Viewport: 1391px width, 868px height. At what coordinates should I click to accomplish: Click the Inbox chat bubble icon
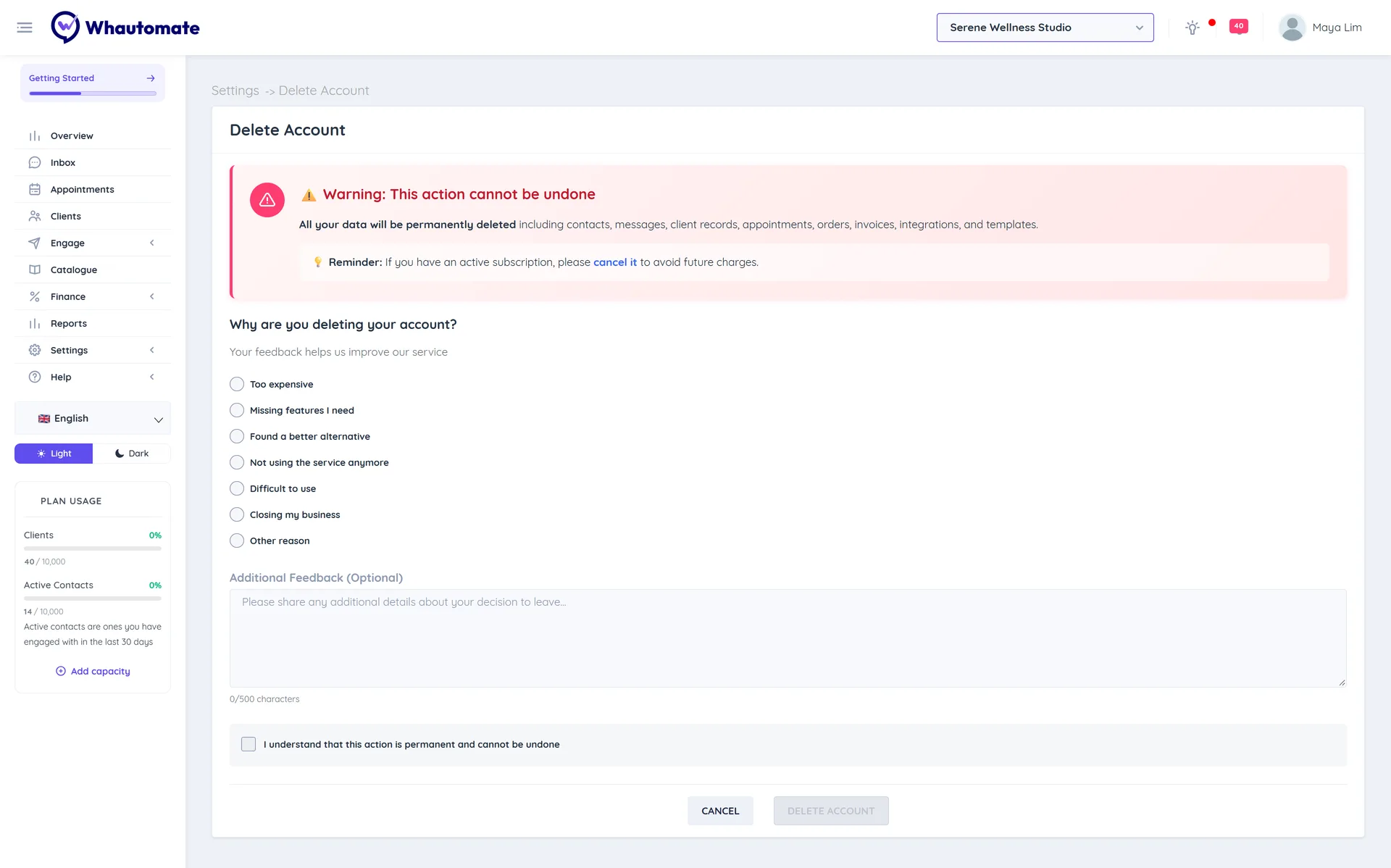point(35,163)
